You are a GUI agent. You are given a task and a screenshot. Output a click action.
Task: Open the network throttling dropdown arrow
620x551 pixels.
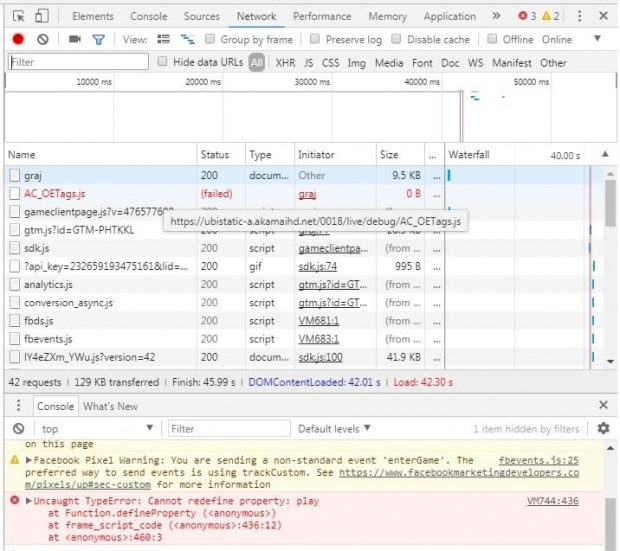[x=597, y=39]
